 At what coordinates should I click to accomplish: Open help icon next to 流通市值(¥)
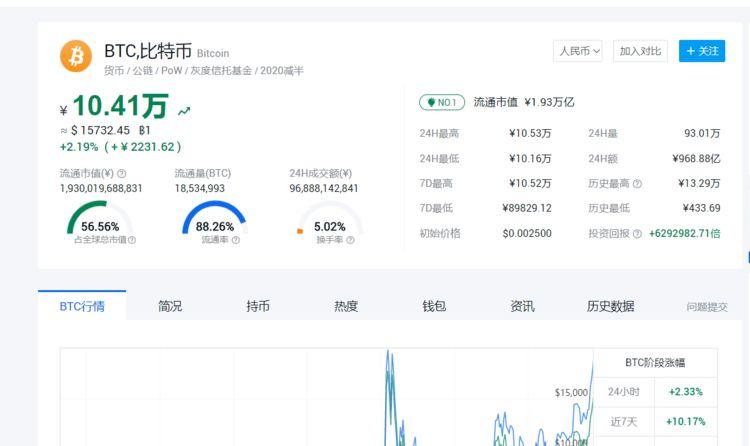click(x=121, y=174)
